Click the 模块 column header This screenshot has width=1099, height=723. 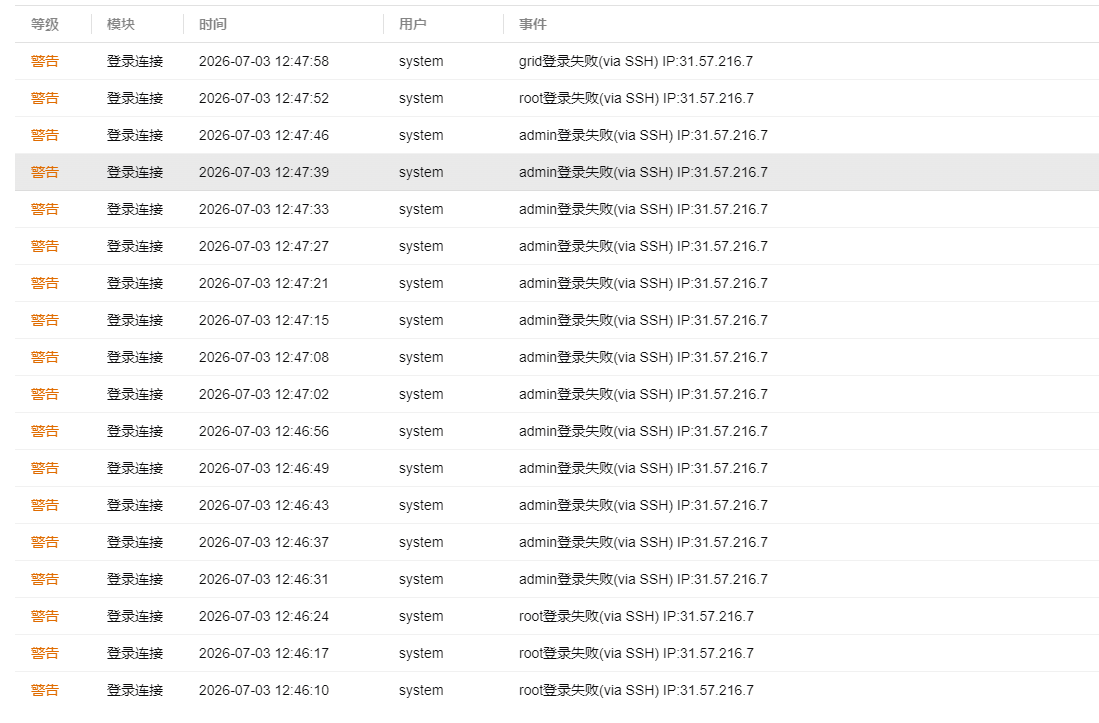tap(121, 25)
